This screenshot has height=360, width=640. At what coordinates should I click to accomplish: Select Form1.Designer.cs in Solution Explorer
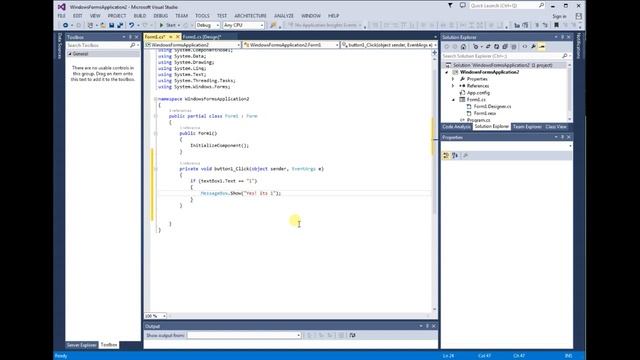(492, 107)
